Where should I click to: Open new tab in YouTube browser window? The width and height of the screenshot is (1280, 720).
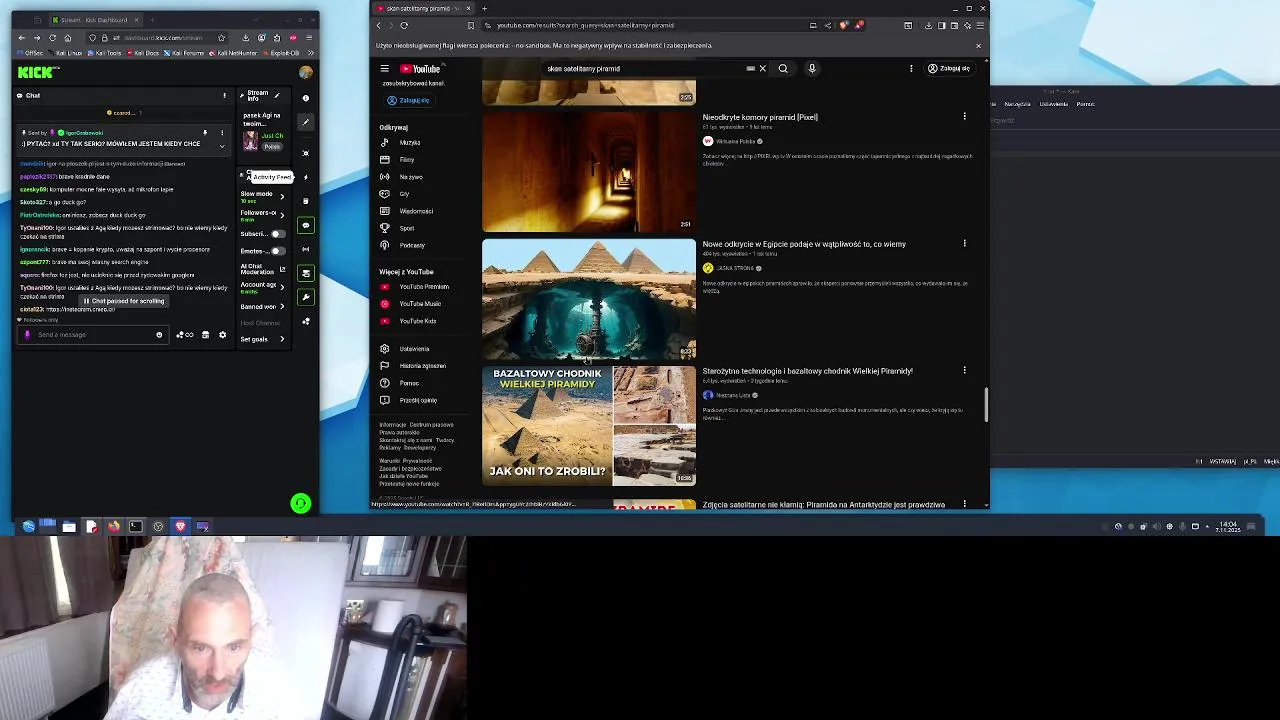[484, 9]
